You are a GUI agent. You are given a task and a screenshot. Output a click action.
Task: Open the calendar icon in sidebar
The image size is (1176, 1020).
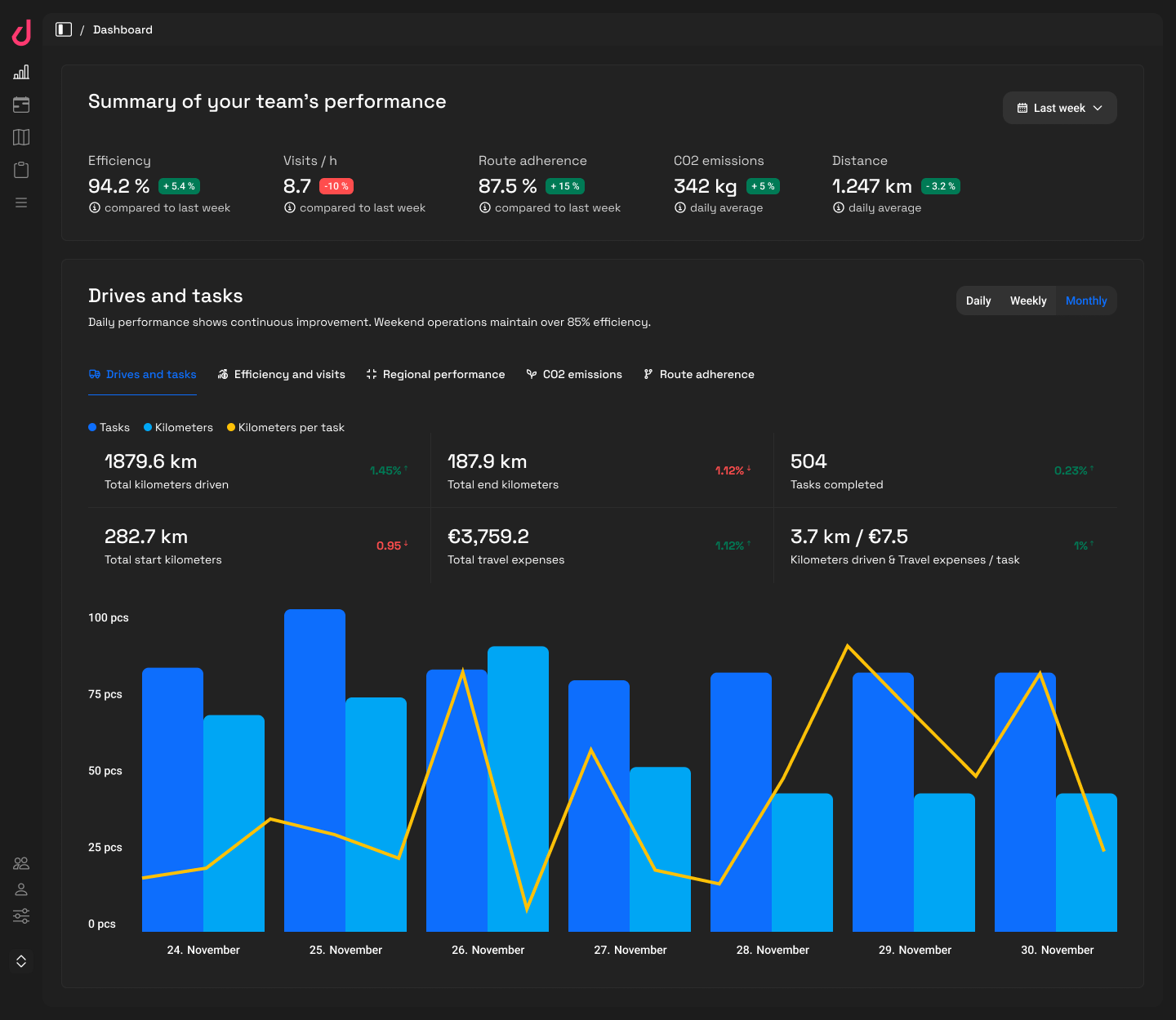(21, 105)
